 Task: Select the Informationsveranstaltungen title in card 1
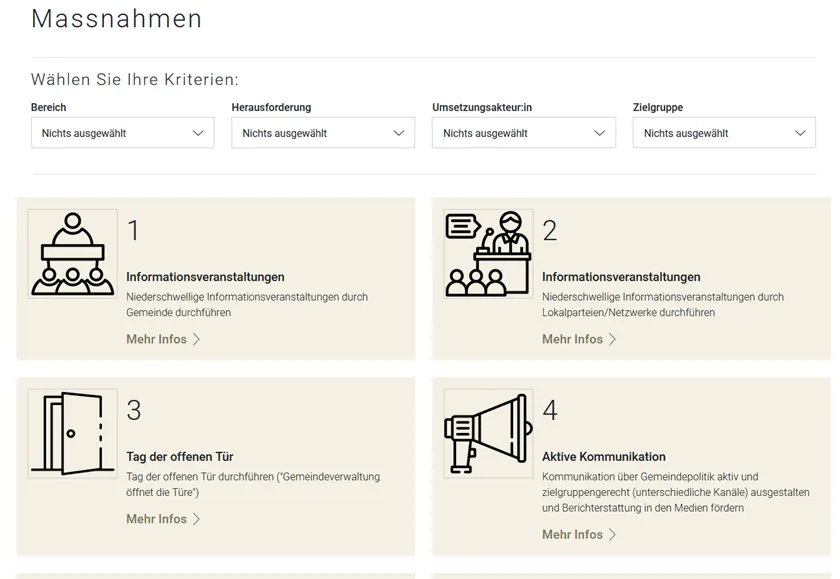tap(205, 277)
